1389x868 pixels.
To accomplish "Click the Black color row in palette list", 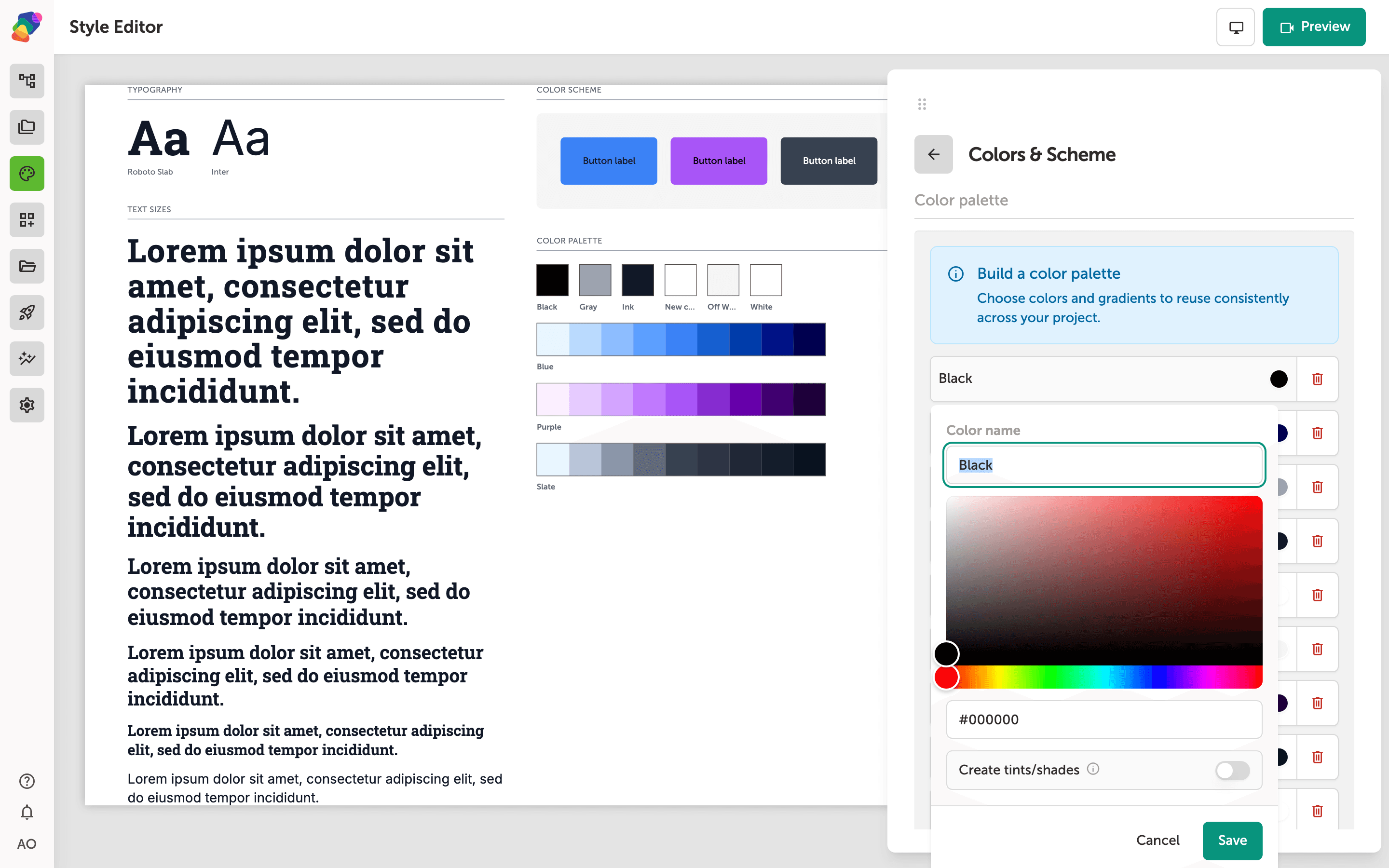I will pos(1113,379).
